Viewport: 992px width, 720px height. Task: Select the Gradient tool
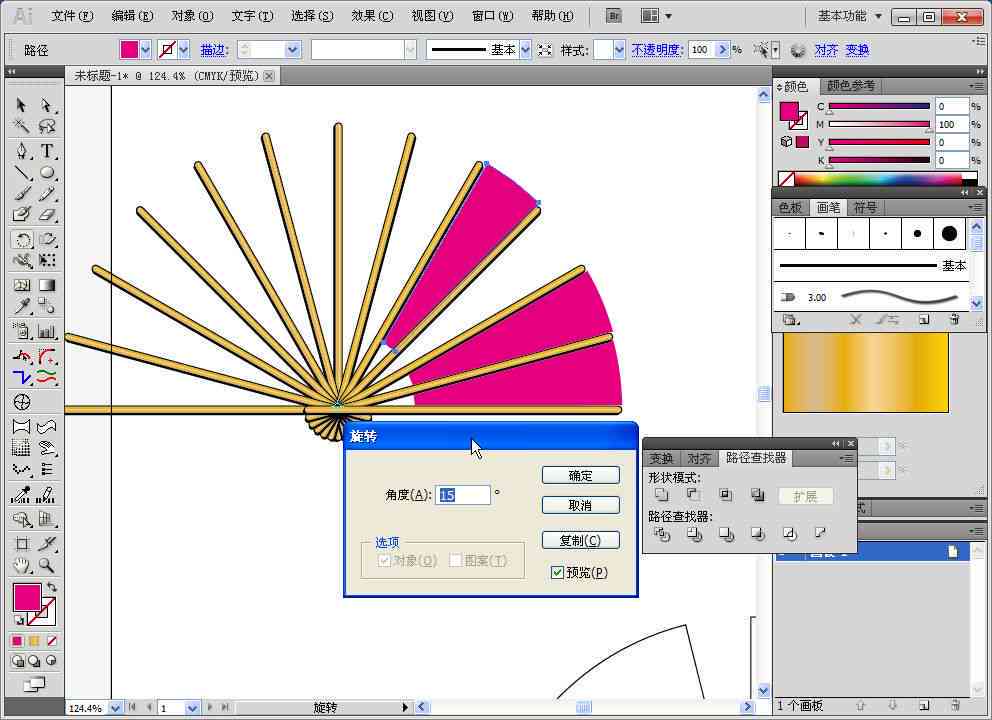(46, 285)
